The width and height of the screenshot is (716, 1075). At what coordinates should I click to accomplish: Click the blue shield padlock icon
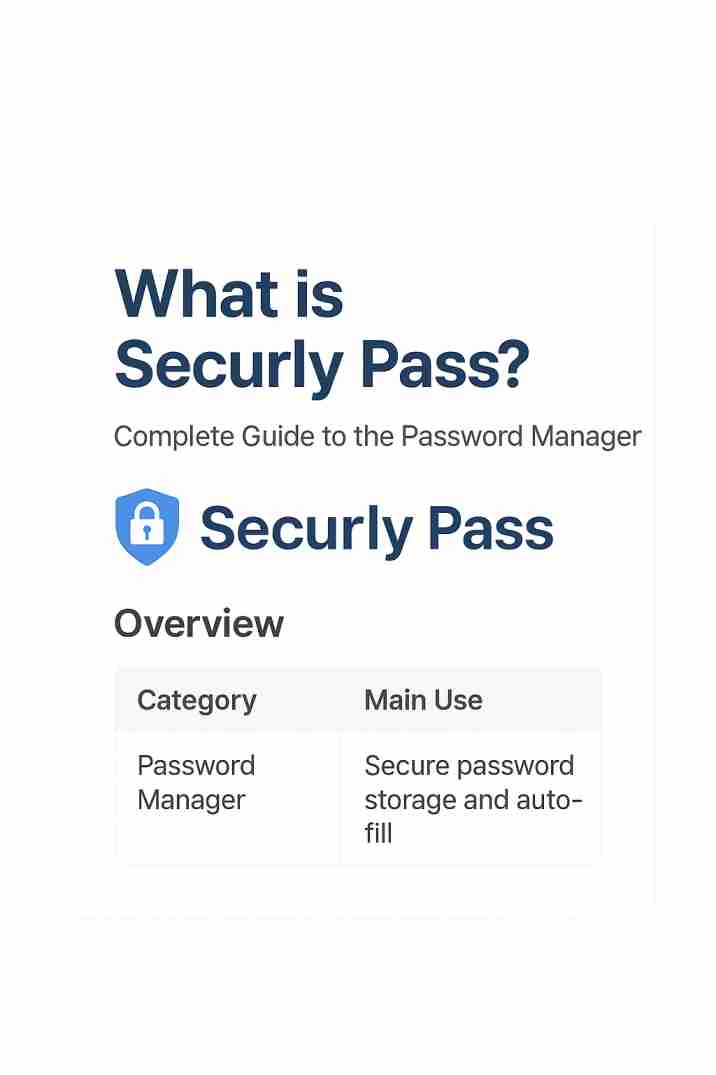[x=147, y=527]
